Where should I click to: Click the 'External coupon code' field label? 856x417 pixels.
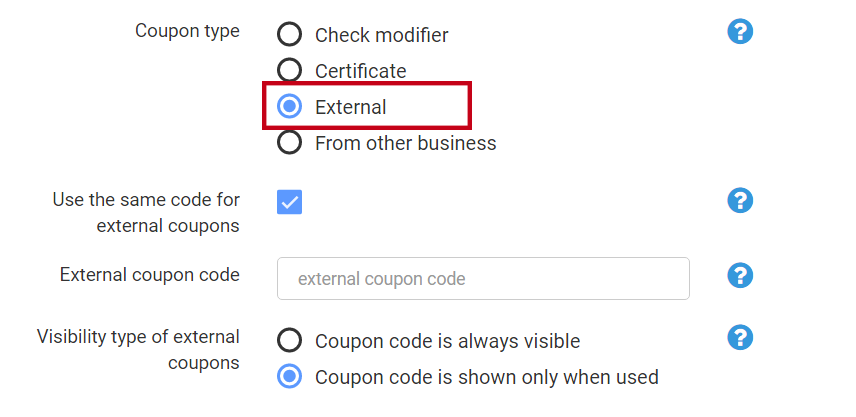pos(150,274)
